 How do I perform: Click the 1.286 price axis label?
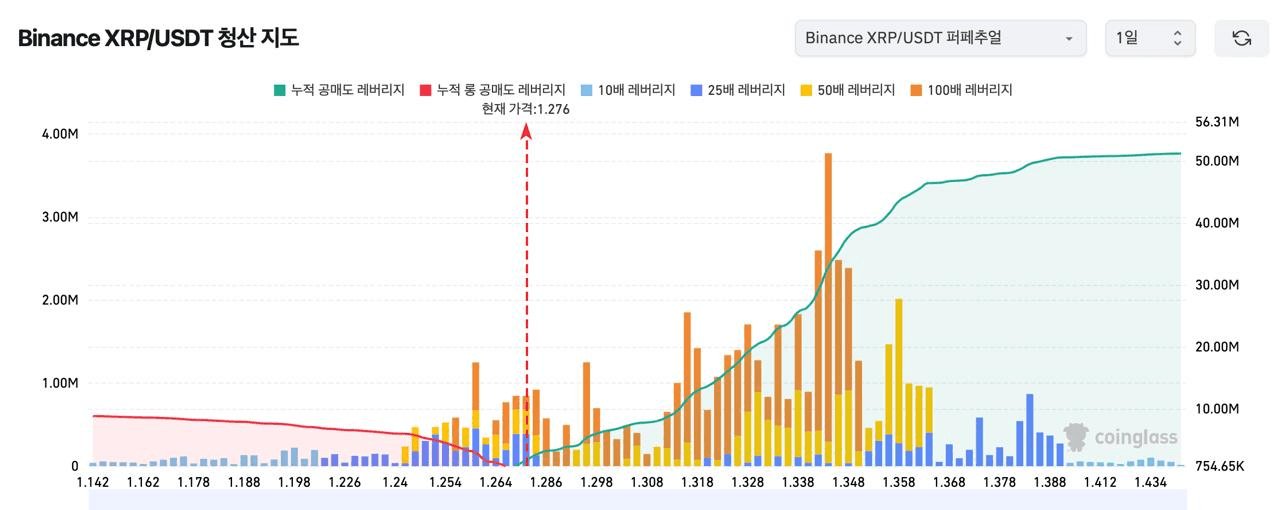(546, 482)
